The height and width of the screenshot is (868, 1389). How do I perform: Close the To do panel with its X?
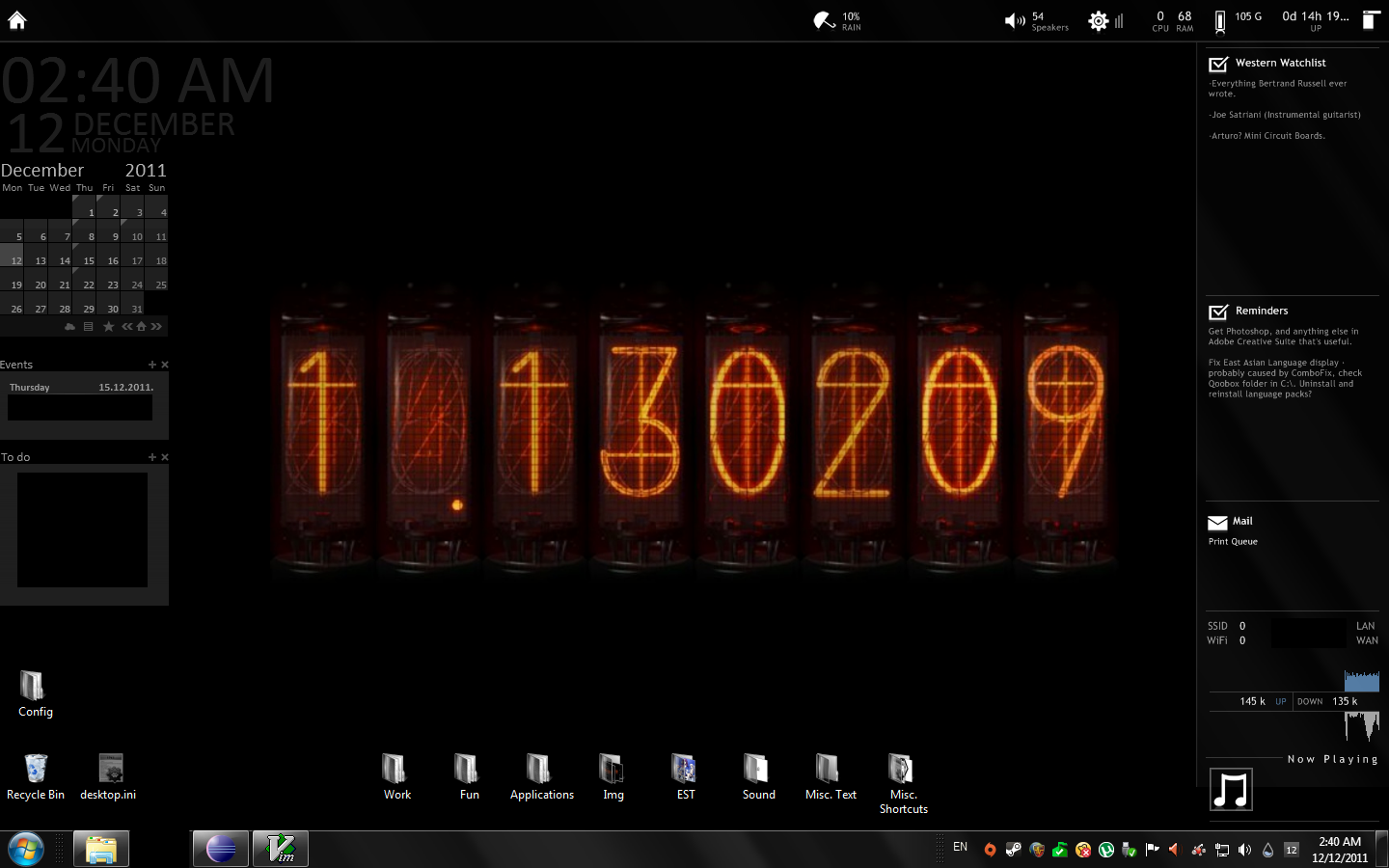164,457
